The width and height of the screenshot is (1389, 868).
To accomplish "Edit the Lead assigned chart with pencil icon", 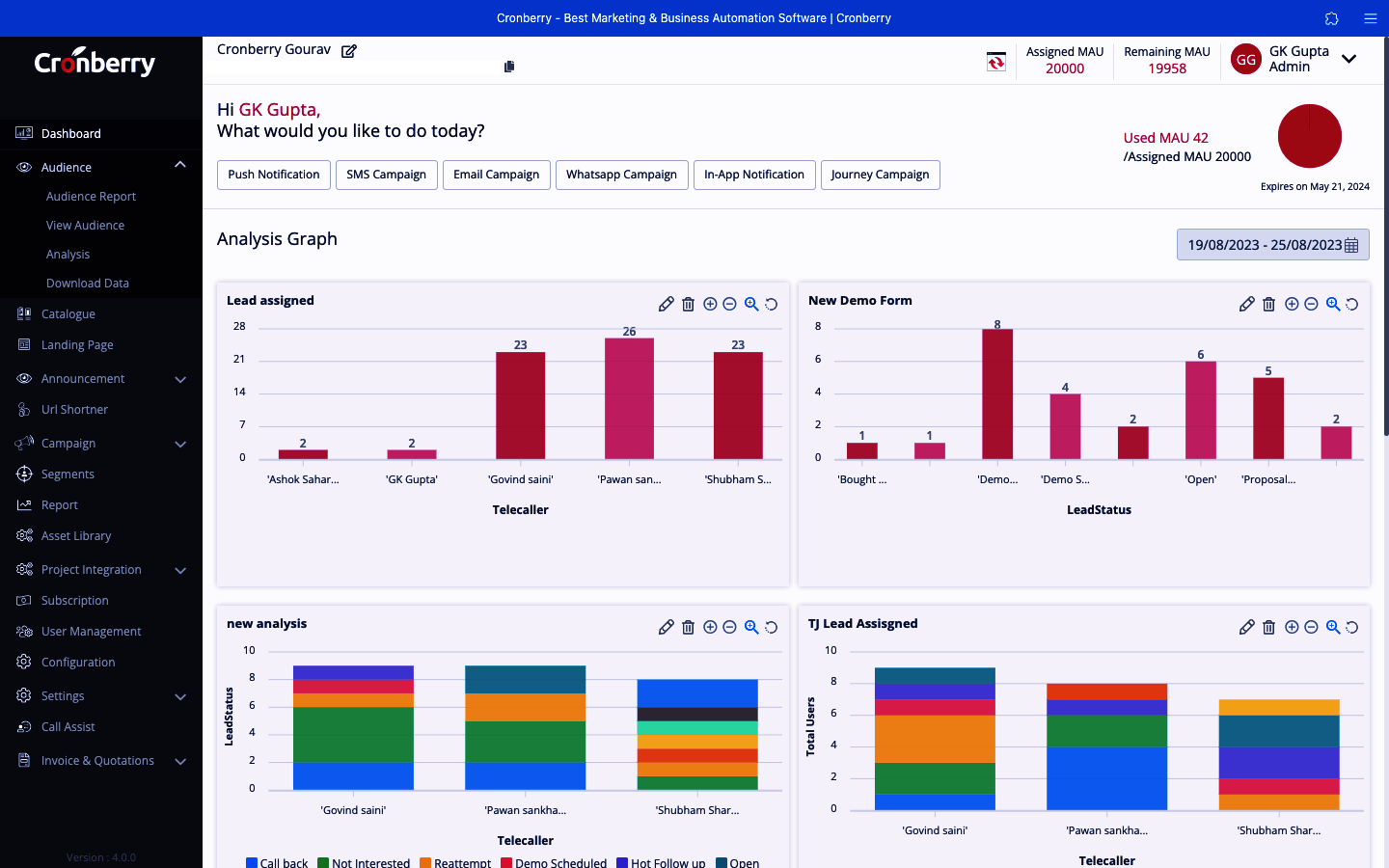I will [x=666, y=304].
